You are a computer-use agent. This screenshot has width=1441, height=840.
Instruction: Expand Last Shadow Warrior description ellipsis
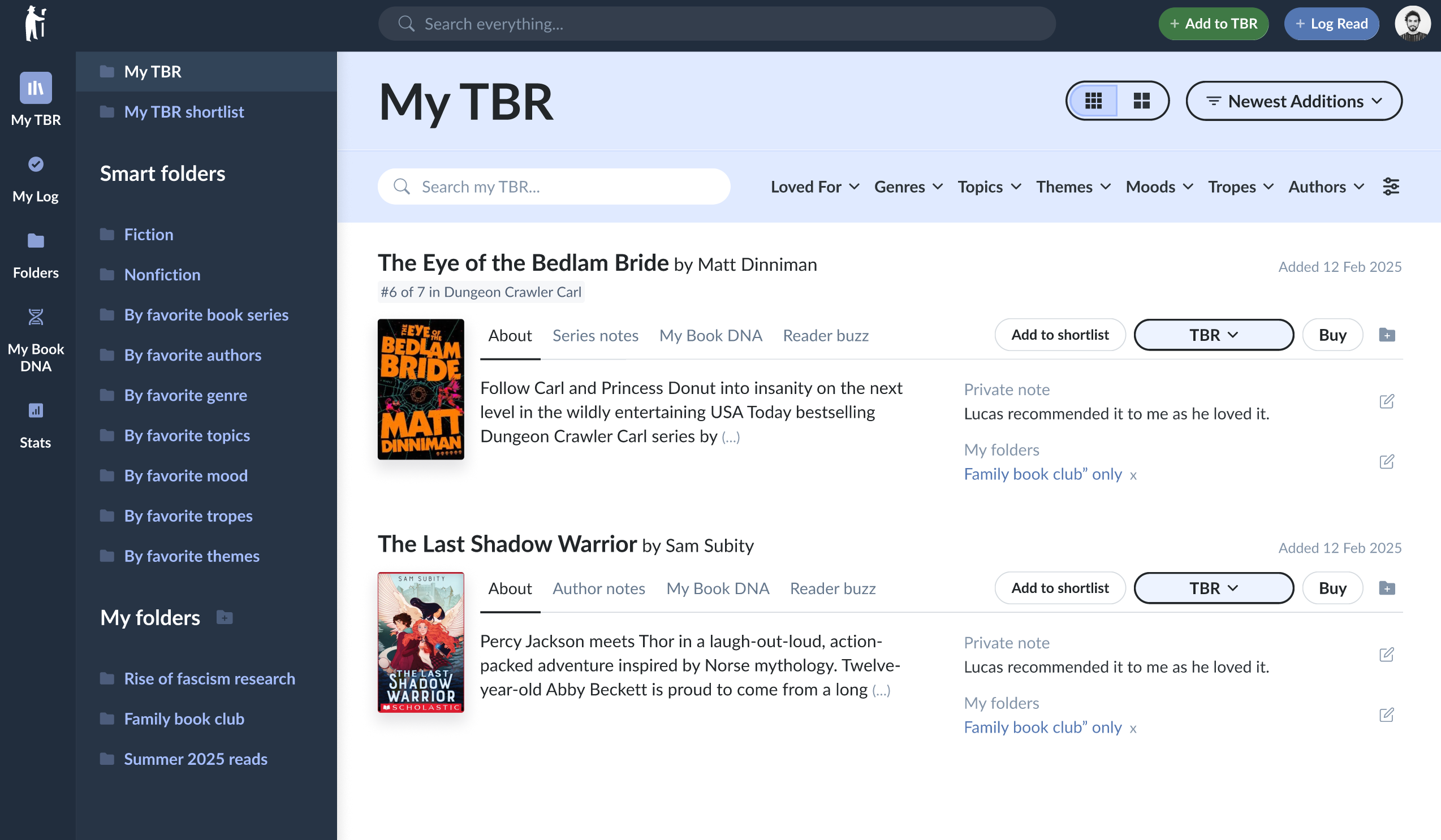(x=881, y=690)
